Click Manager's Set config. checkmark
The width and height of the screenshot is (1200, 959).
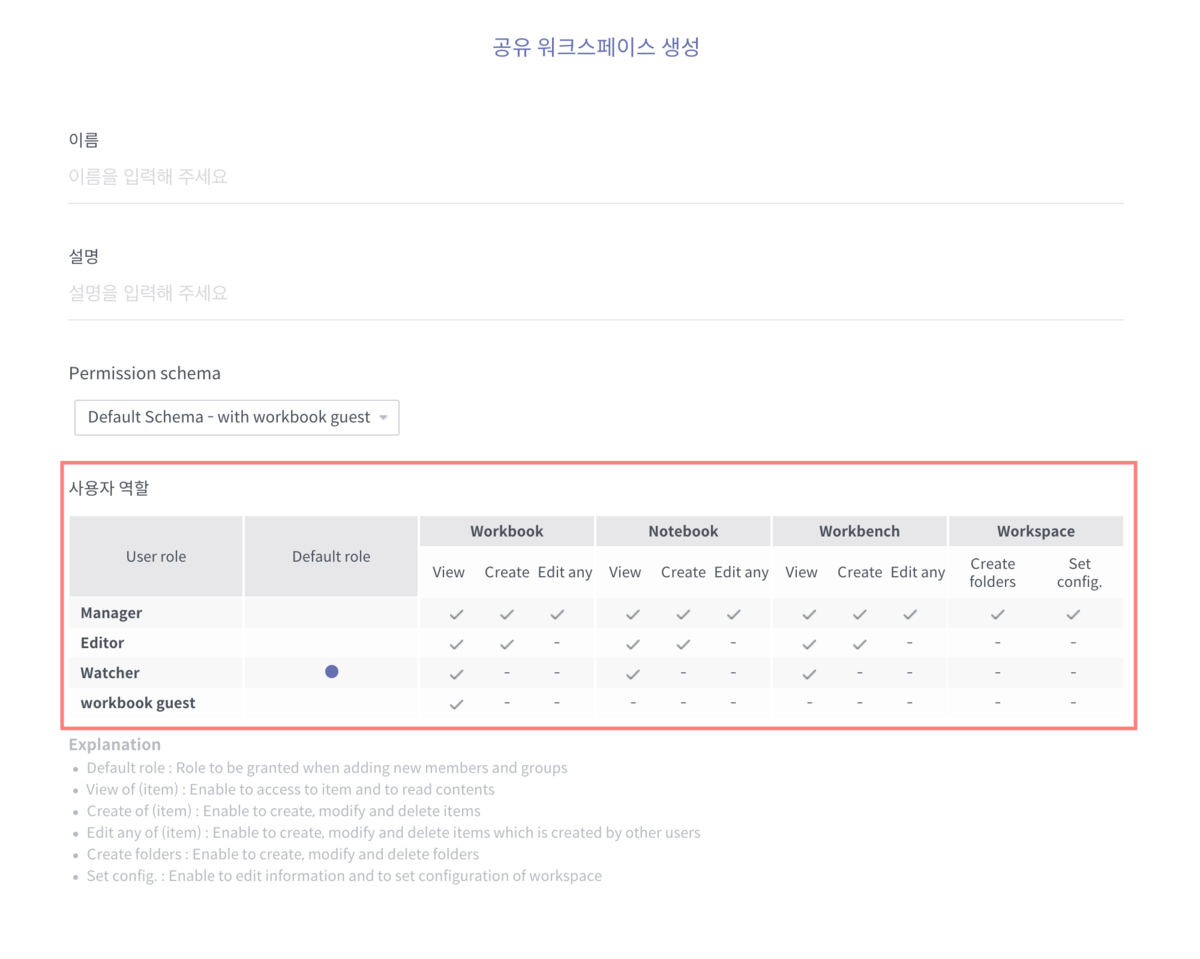point(1073,614)
